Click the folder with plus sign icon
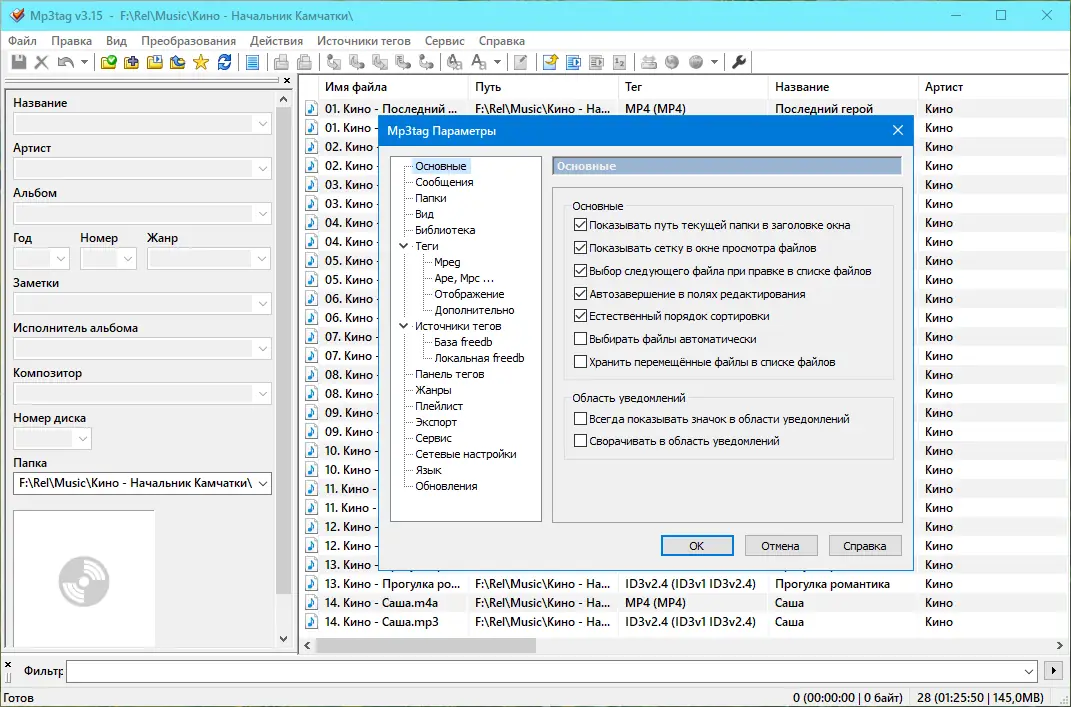The height and width of the screenshot is (707, 1071). click(x=132, y=62)
